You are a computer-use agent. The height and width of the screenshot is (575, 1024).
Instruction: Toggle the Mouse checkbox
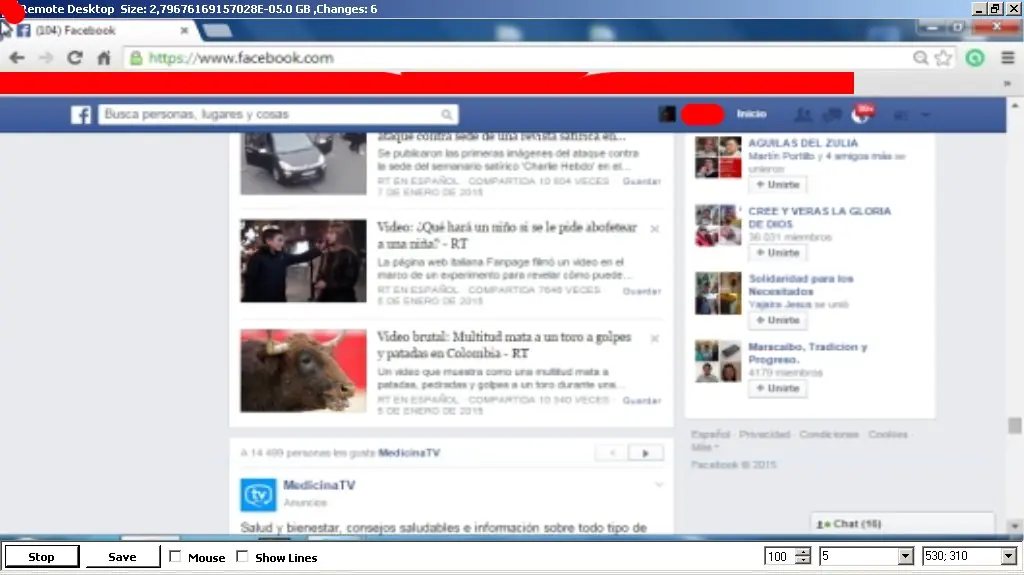(175, 557)
